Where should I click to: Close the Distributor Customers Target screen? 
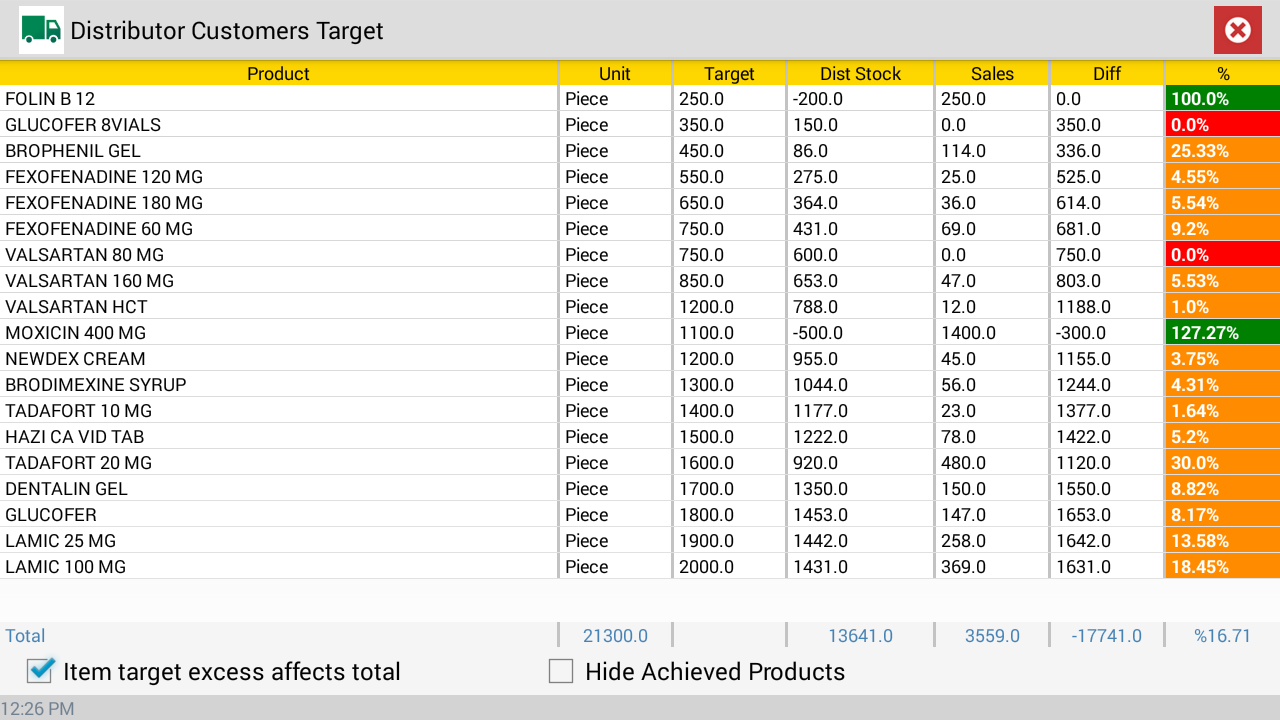tap(1238, 30)
